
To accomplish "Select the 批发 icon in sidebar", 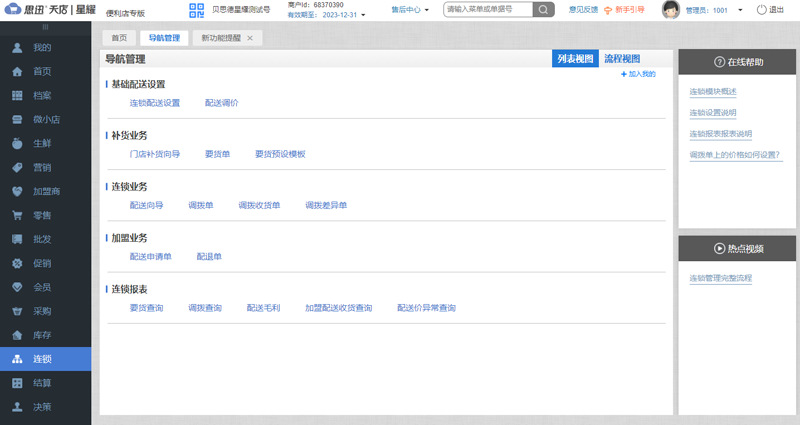I will (x=17, y=239).
